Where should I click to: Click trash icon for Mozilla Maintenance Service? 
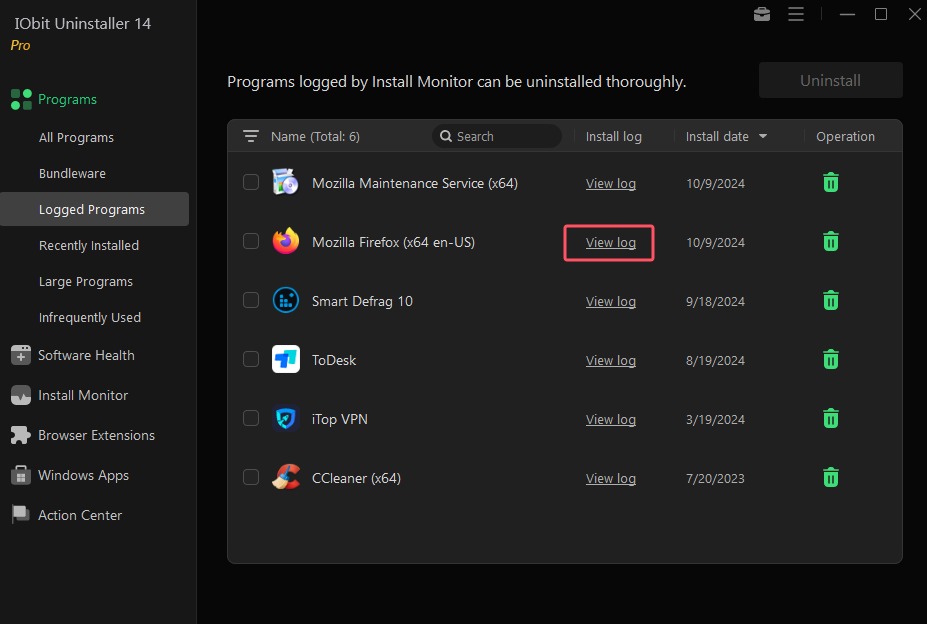coord(831,183)
